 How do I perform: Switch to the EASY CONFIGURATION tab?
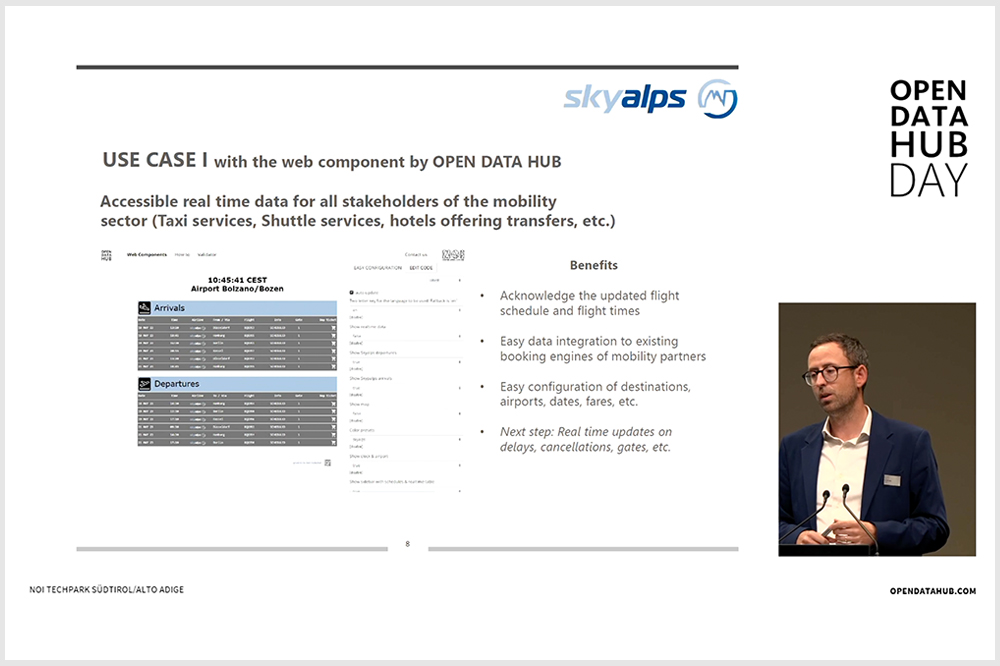click(x=378, y=268)
